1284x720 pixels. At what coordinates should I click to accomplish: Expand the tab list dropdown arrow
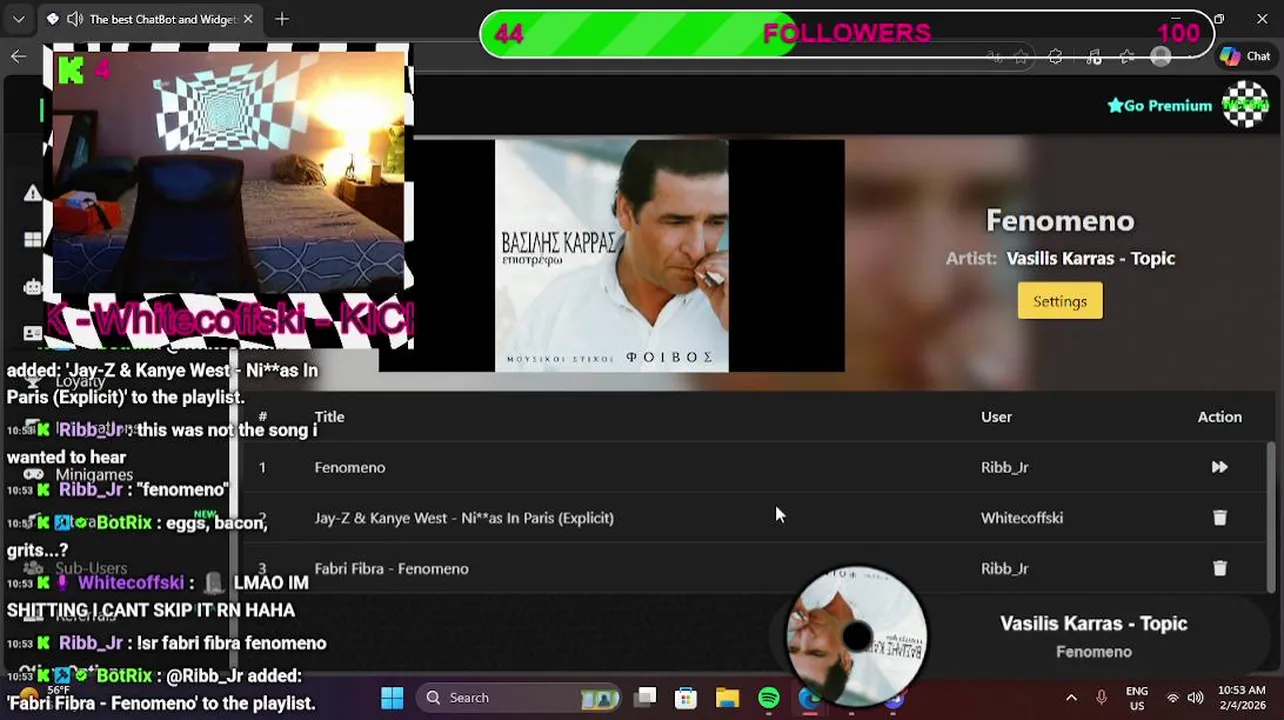(18, 19)
